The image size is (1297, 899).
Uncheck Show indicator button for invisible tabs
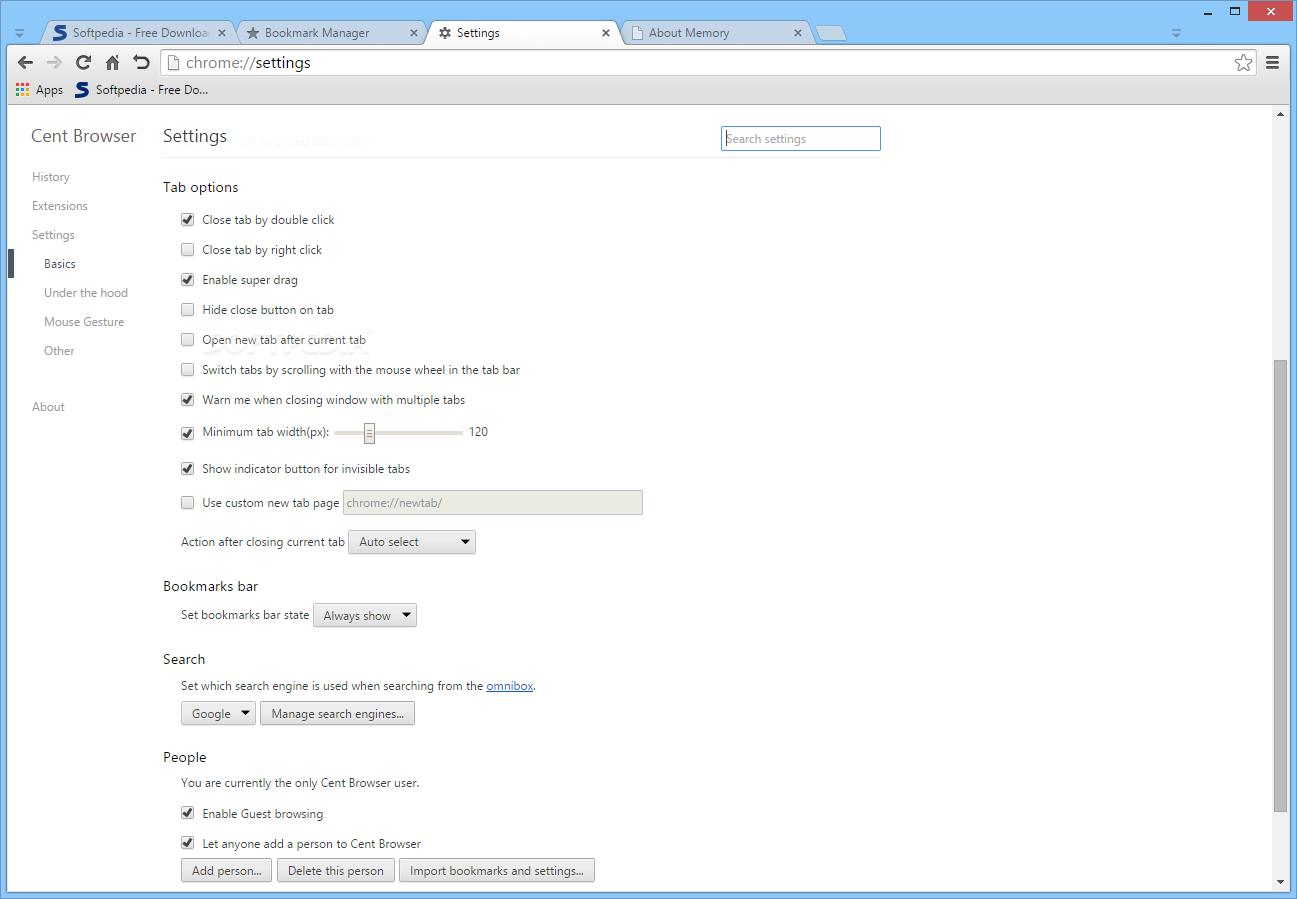[x=187, y=469]
